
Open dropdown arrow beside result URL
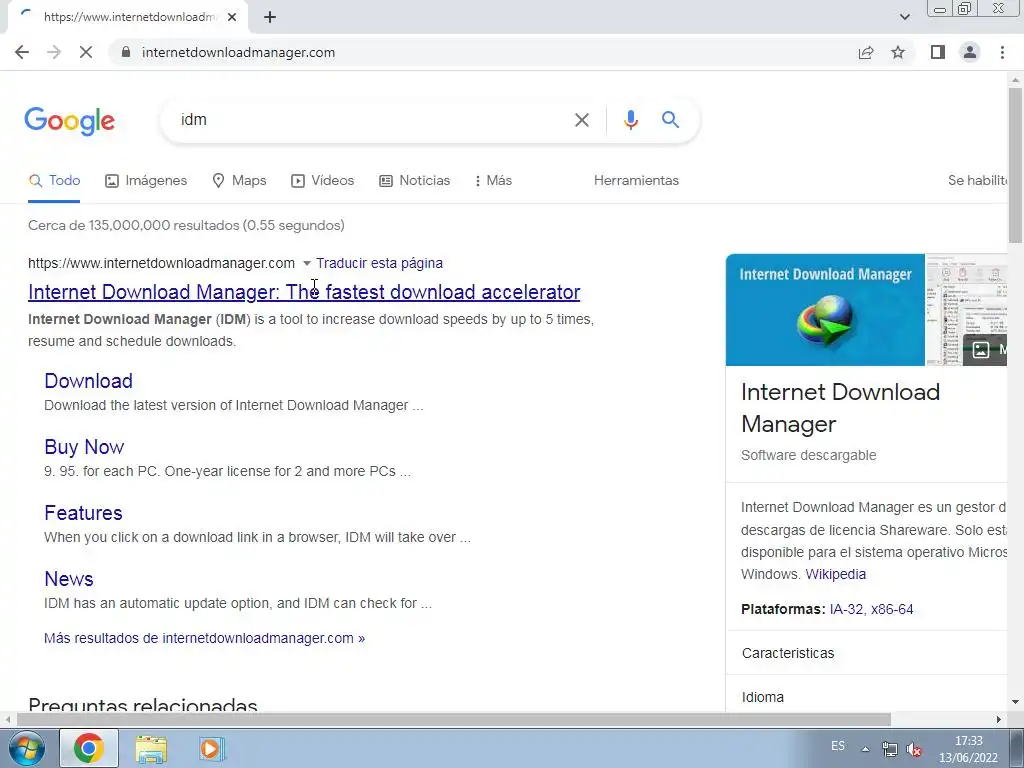click(306, 263)
